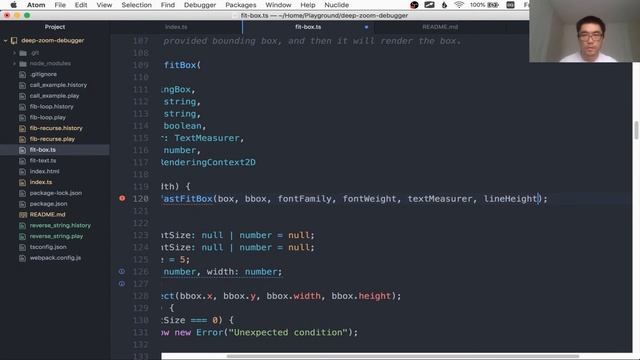Click the file icon beside README.md
This screenshot has height=360, width=640.
point(23,215)
